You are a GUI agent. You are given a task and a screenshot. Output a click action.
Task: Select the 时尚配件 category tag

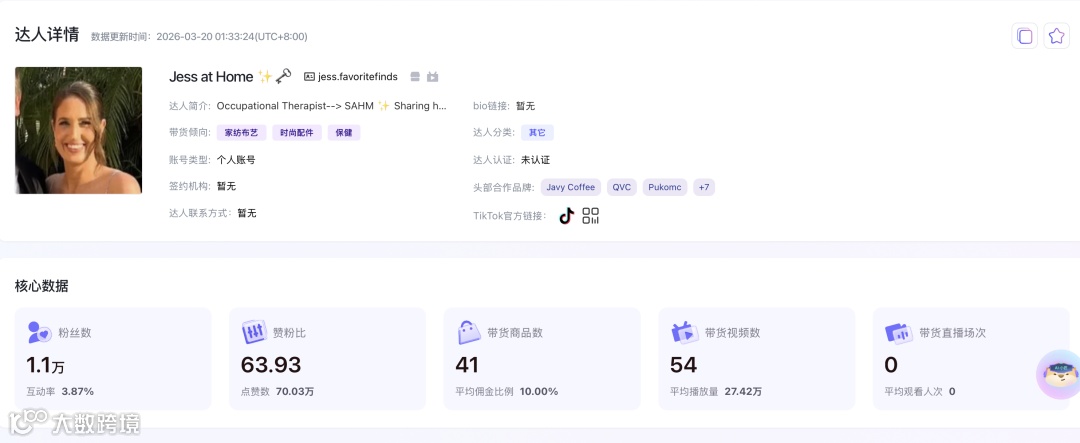click(297, 133)
